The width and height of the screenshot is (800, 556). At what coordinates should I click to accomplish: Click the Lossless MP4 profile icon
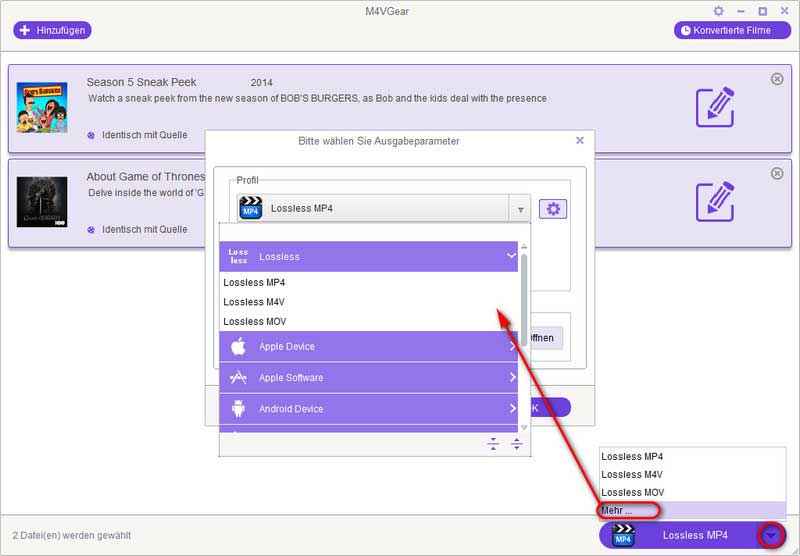pyautogui.click(x=251, y=208)
